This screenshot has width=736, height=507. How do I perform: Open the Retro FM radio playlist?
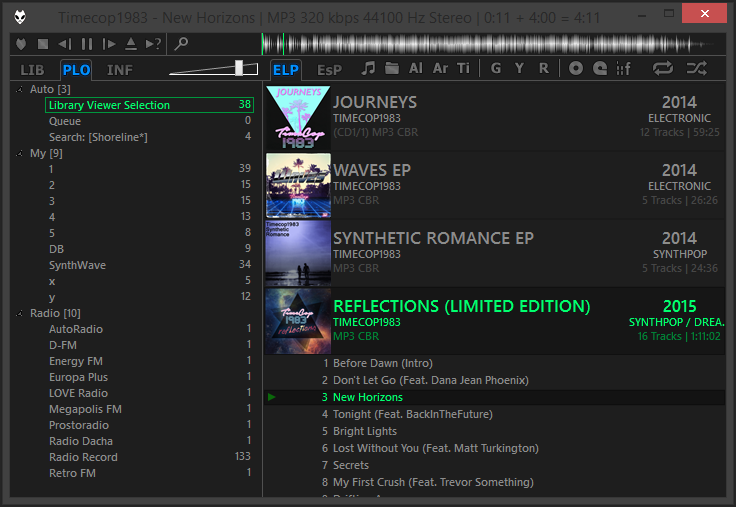pos(149,473)
